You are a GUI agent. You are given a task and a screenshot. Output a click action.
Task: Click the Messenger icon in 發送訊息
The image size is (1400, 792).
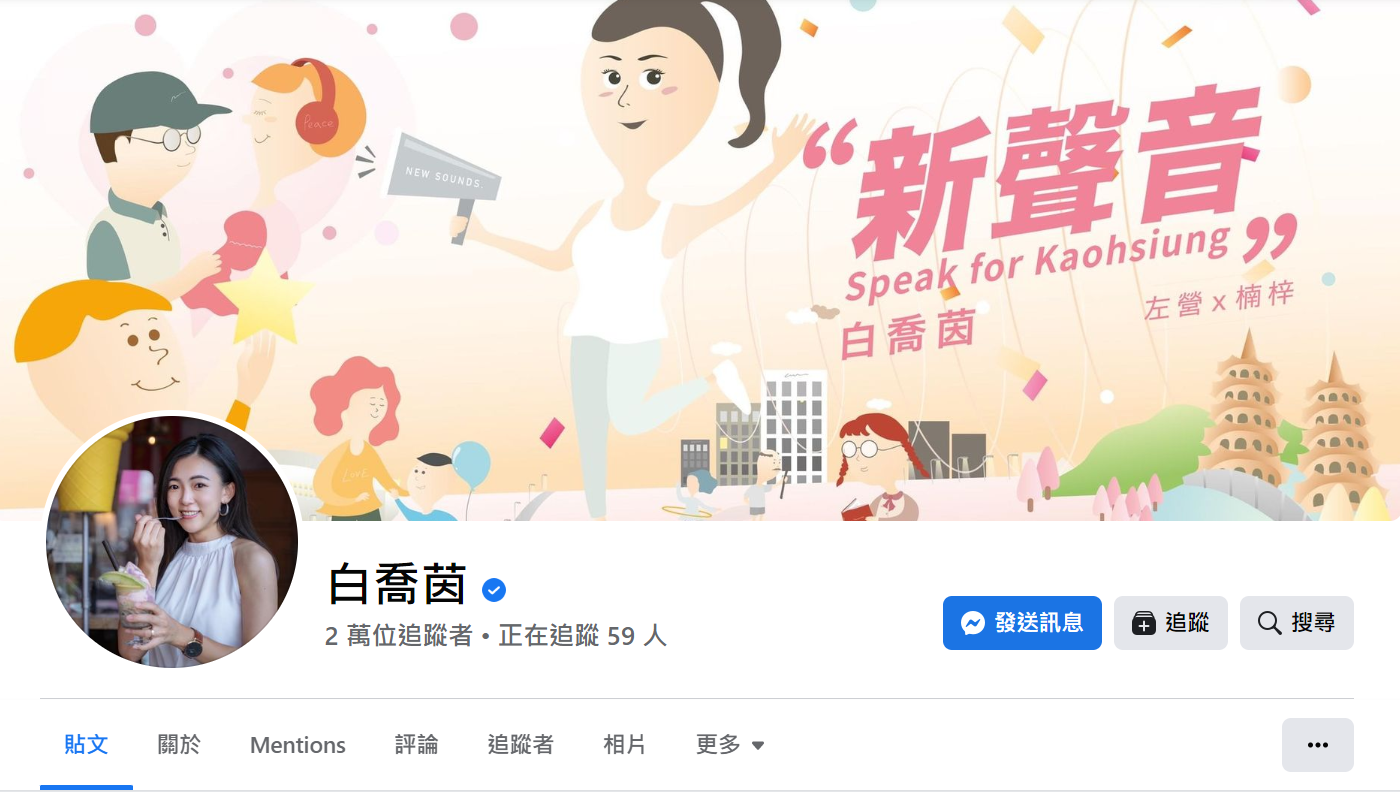pyautogui.click(x=973, y=623)
